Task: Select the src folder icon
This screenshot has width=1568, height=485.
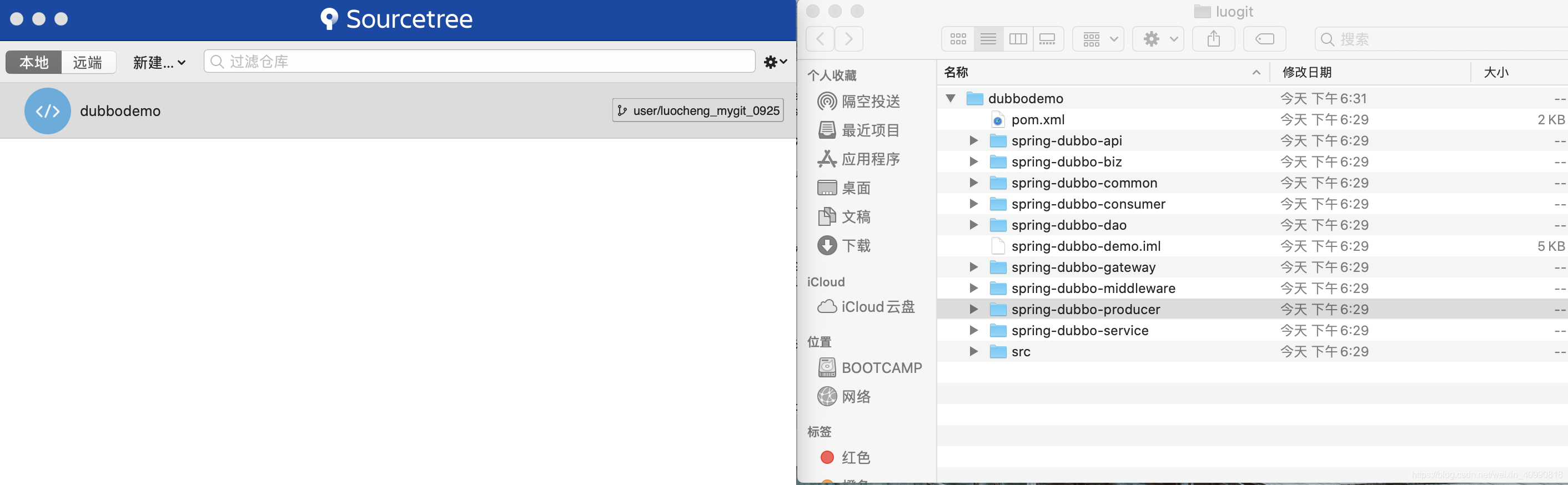Action: pyautogui.click(x=998, y=351)
